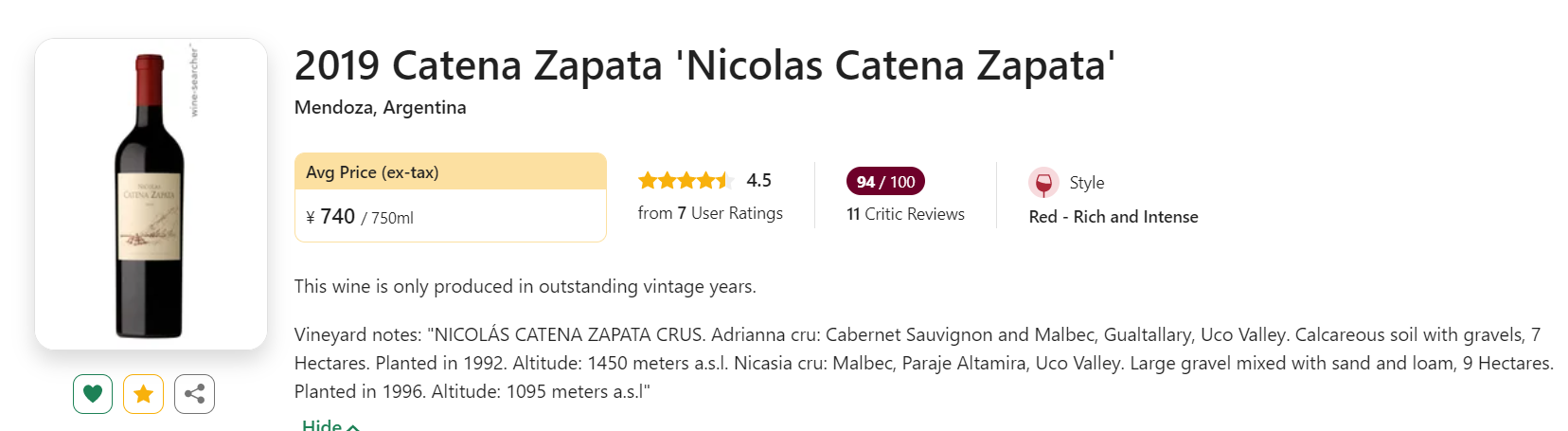The image size is (1568, 431).
Task: Click the ¥ 740 price value
Action: click(330, 217)
